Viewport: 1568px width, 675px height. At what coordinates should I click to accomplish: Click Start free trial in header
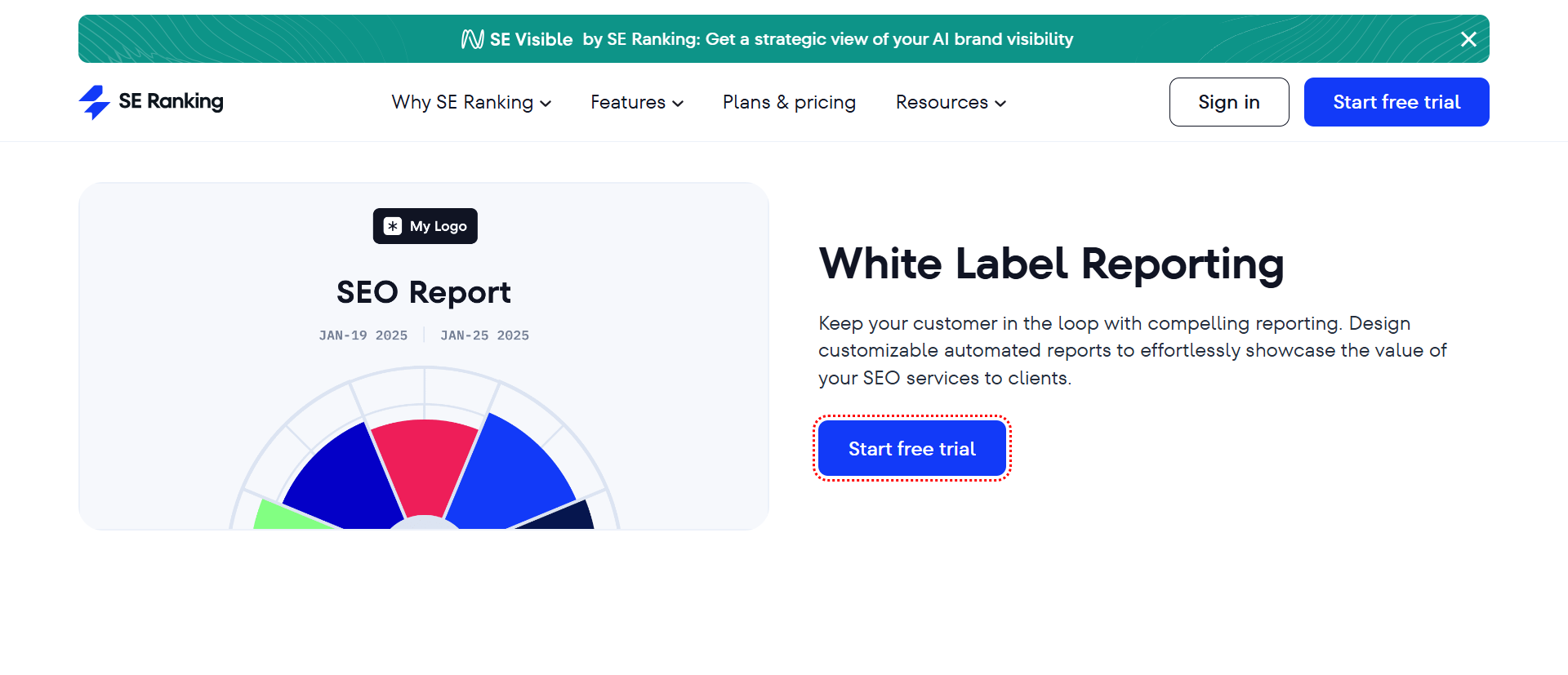[x=1396, y=102]
